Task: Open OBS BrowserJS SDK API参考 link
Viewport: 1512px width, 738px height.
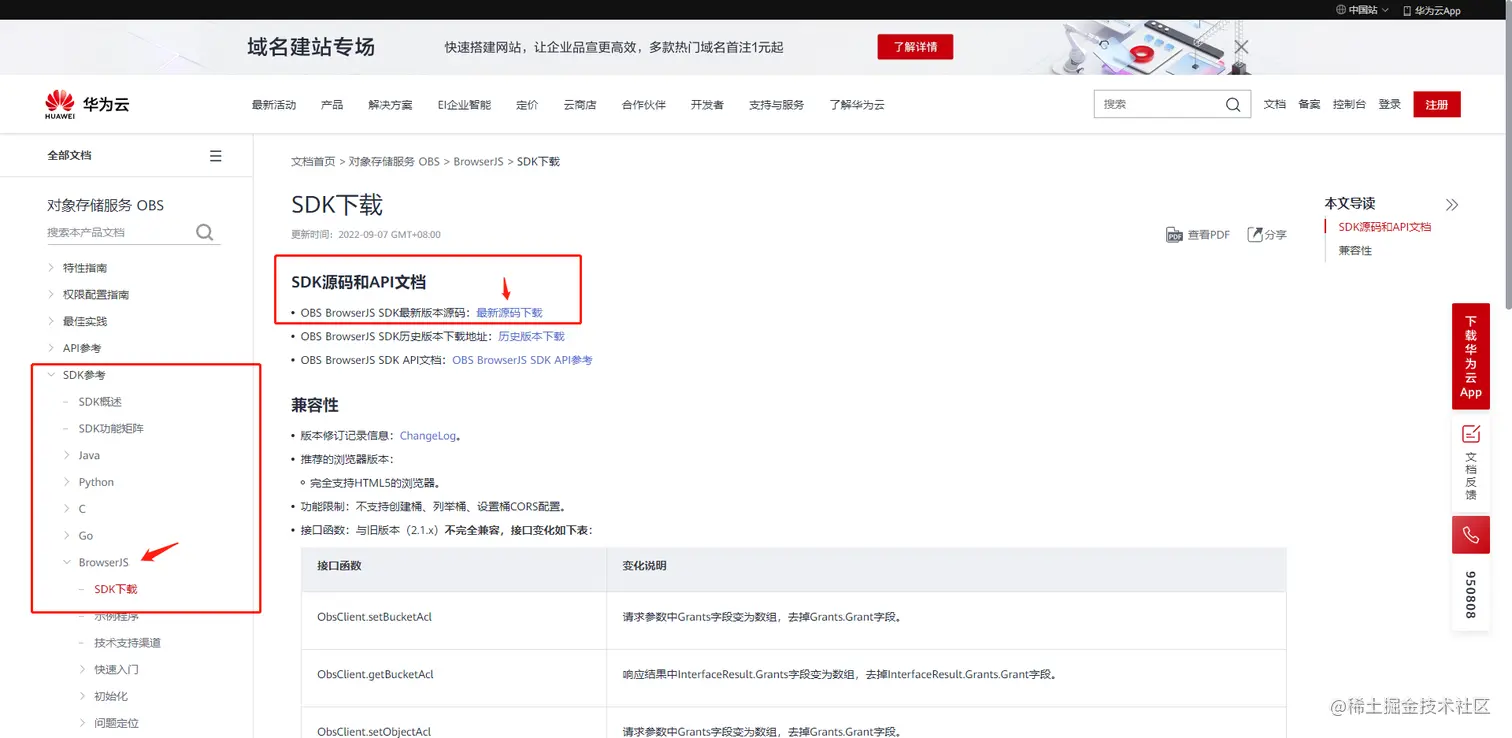Action: (x=522, y=360)
